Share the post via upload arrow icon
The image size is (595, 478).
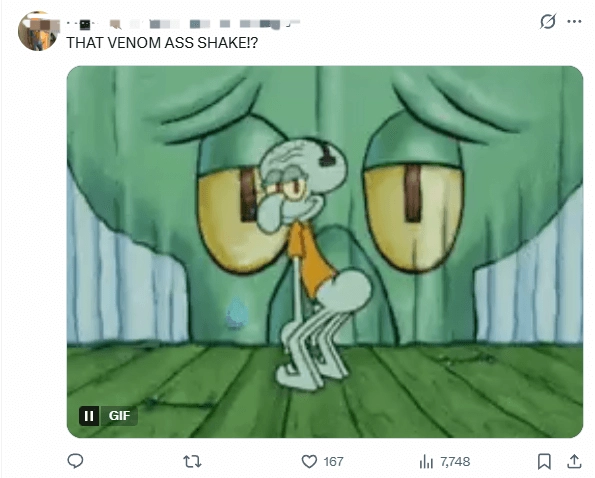click(x=574, y=461)
